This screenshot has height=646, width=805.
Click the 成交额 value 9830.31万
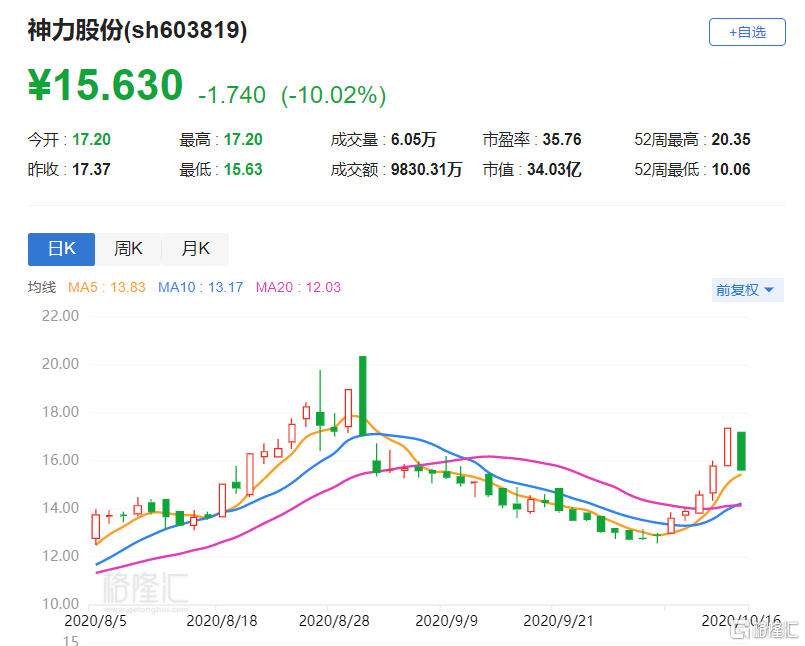[427, 170]
